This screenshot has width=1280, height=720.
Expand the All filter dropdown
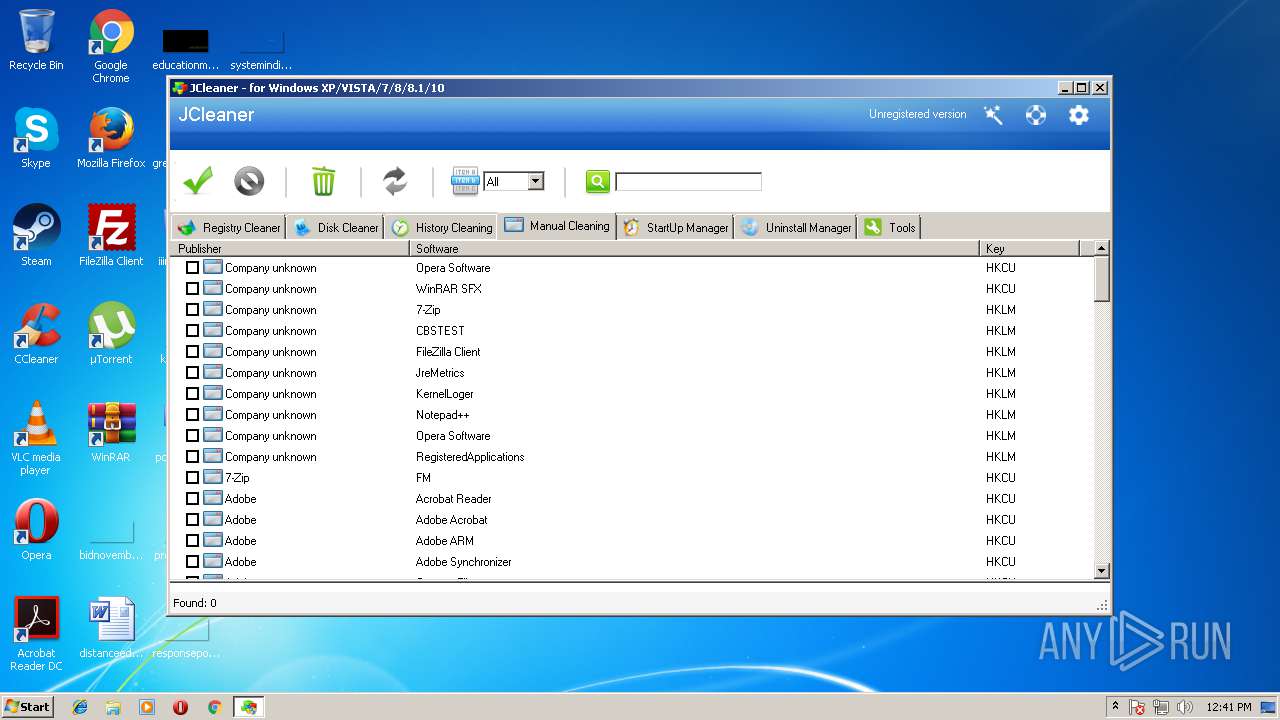pos(536,181)
